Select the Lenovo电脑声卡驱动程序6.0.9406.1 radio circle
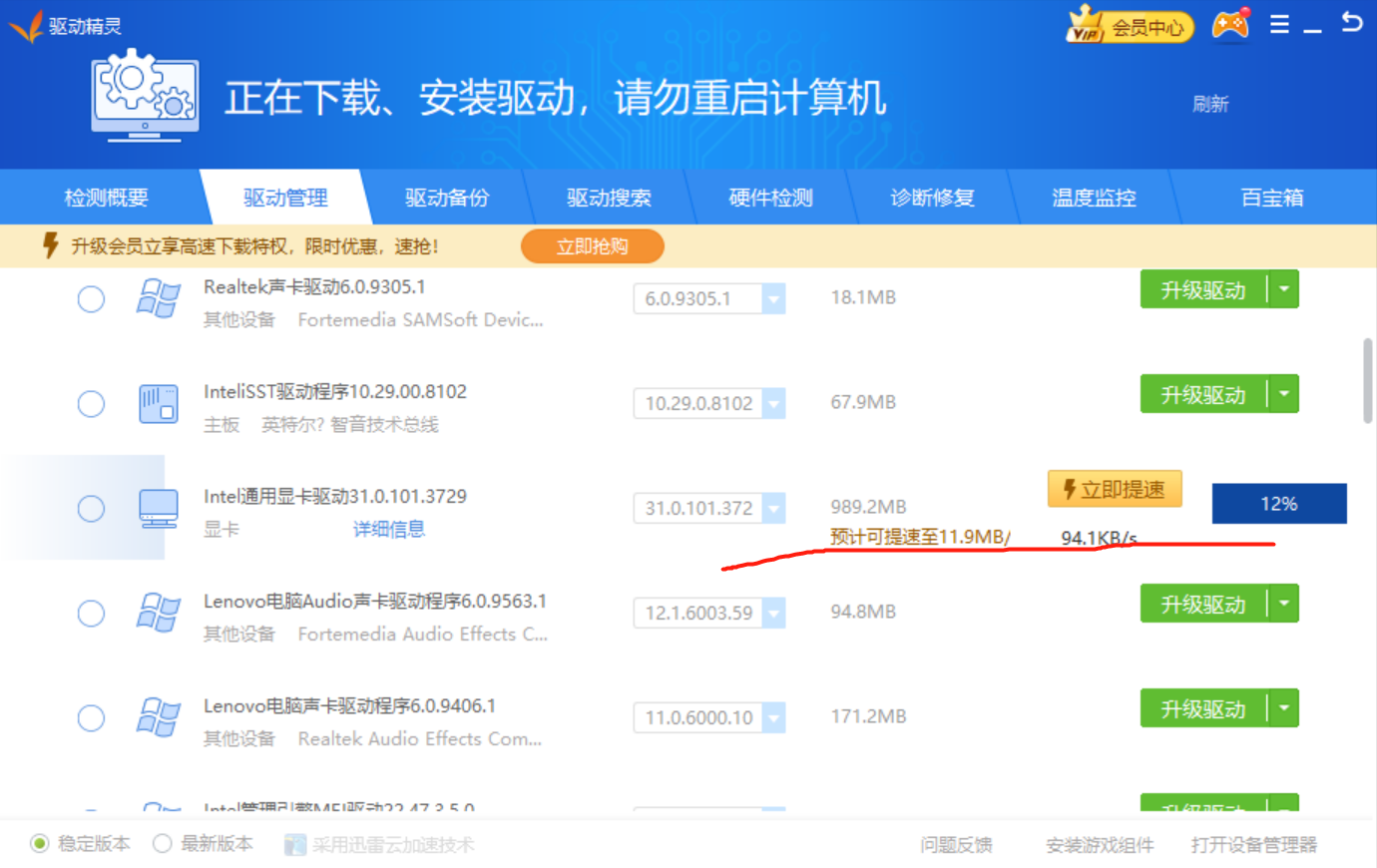Screen dimensions: 1377x868 coord(91,718)
